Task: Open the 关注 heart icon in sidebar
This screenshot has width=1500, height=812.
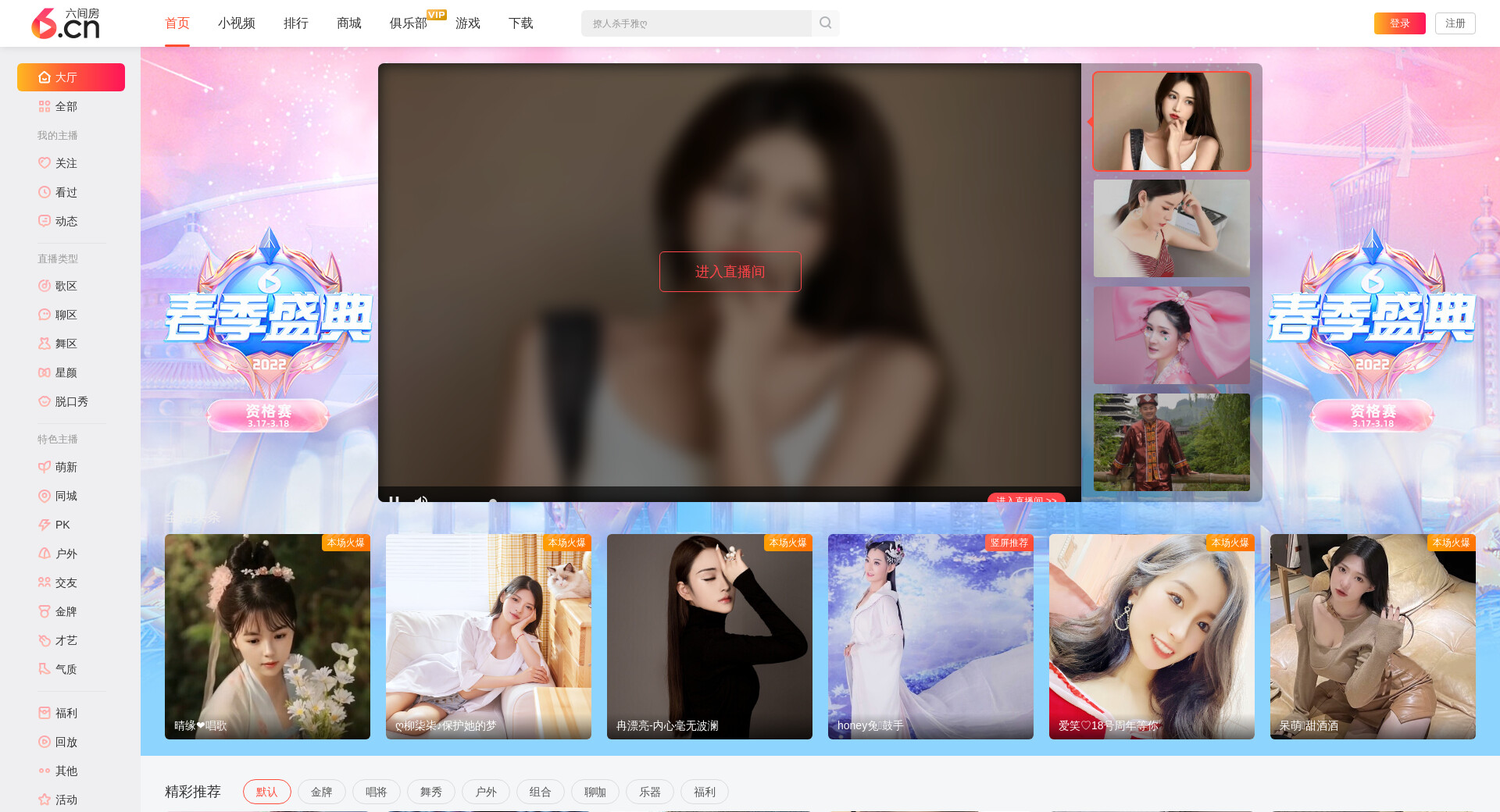Action: (x=45, y=163)
